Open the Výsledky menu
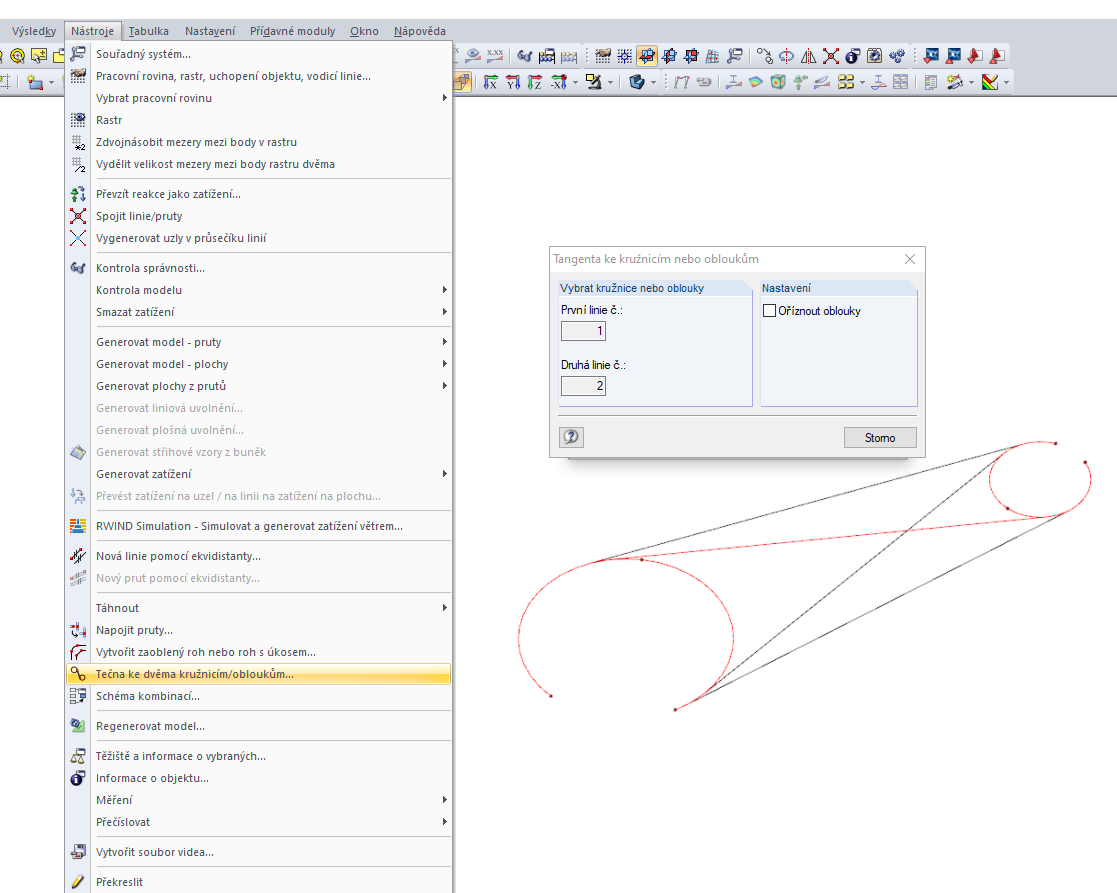Image resolution: width=1117 pixels, height=893 pixels. click(33, 31)
